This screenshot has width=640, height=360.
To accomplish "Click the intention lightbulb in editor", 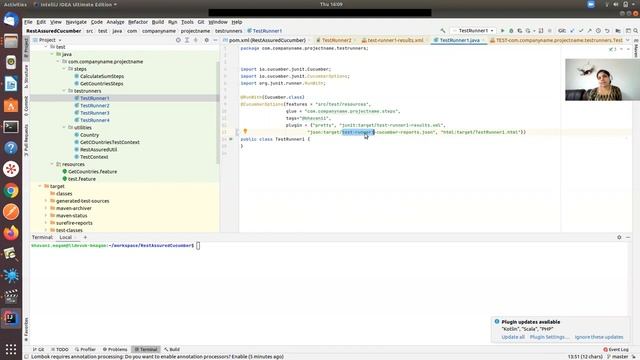I will (245, 131).
